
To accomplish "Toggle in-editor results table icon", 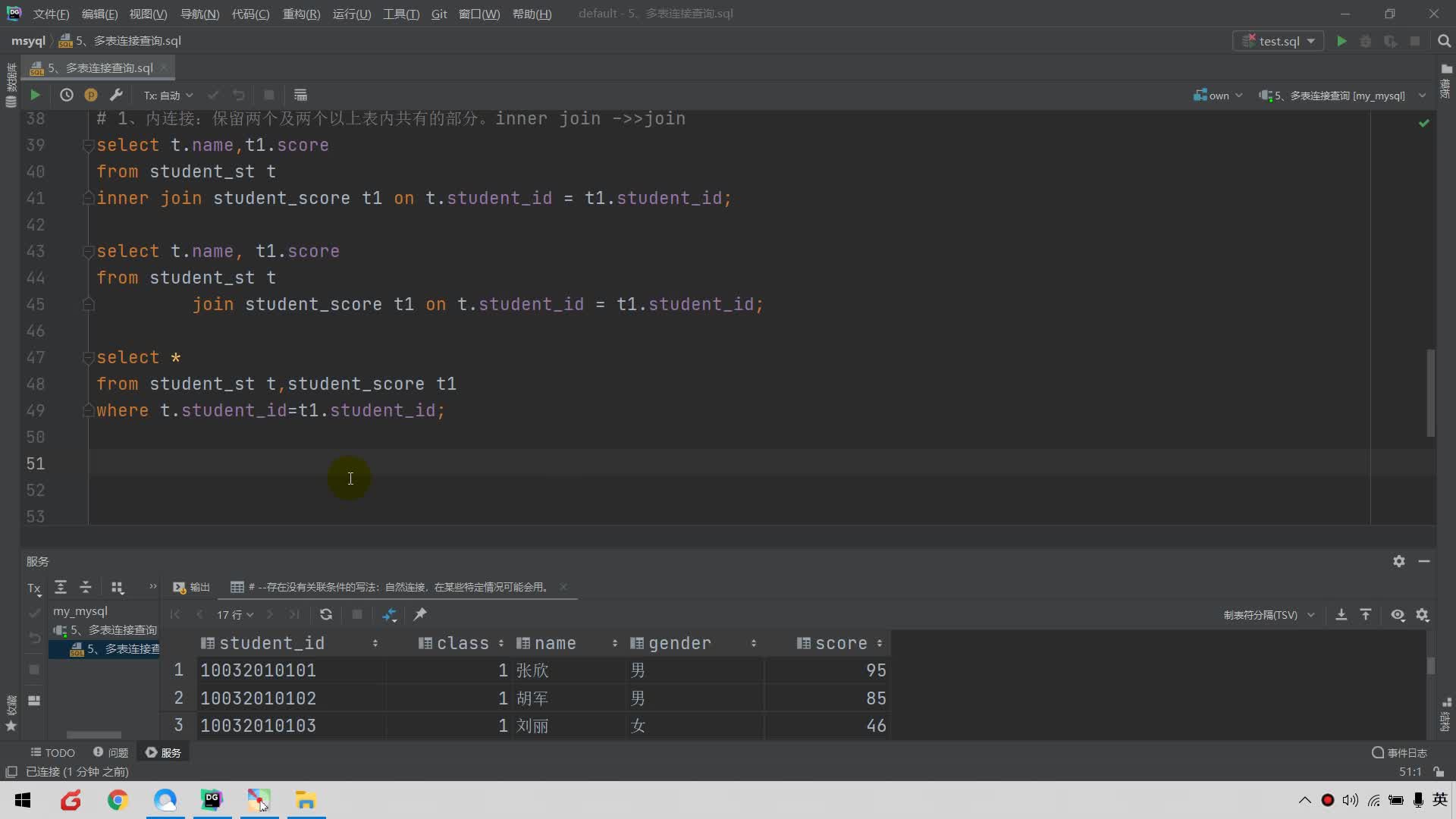I will (300, 95).
